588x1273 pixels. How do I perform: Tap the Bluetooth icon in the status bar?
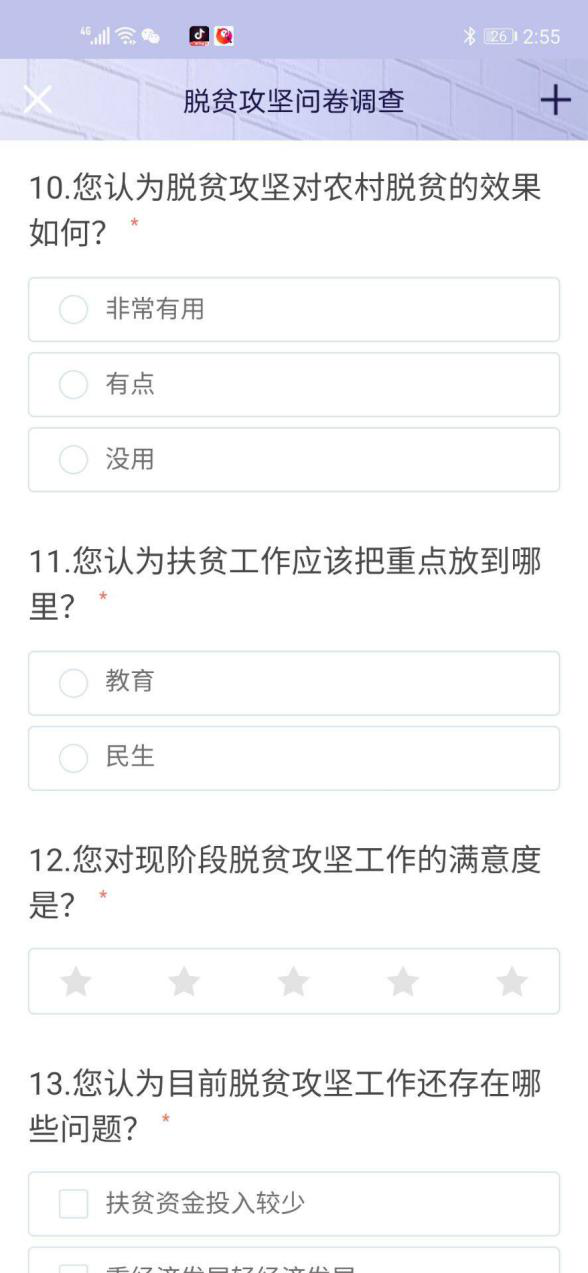pos(469,37)
